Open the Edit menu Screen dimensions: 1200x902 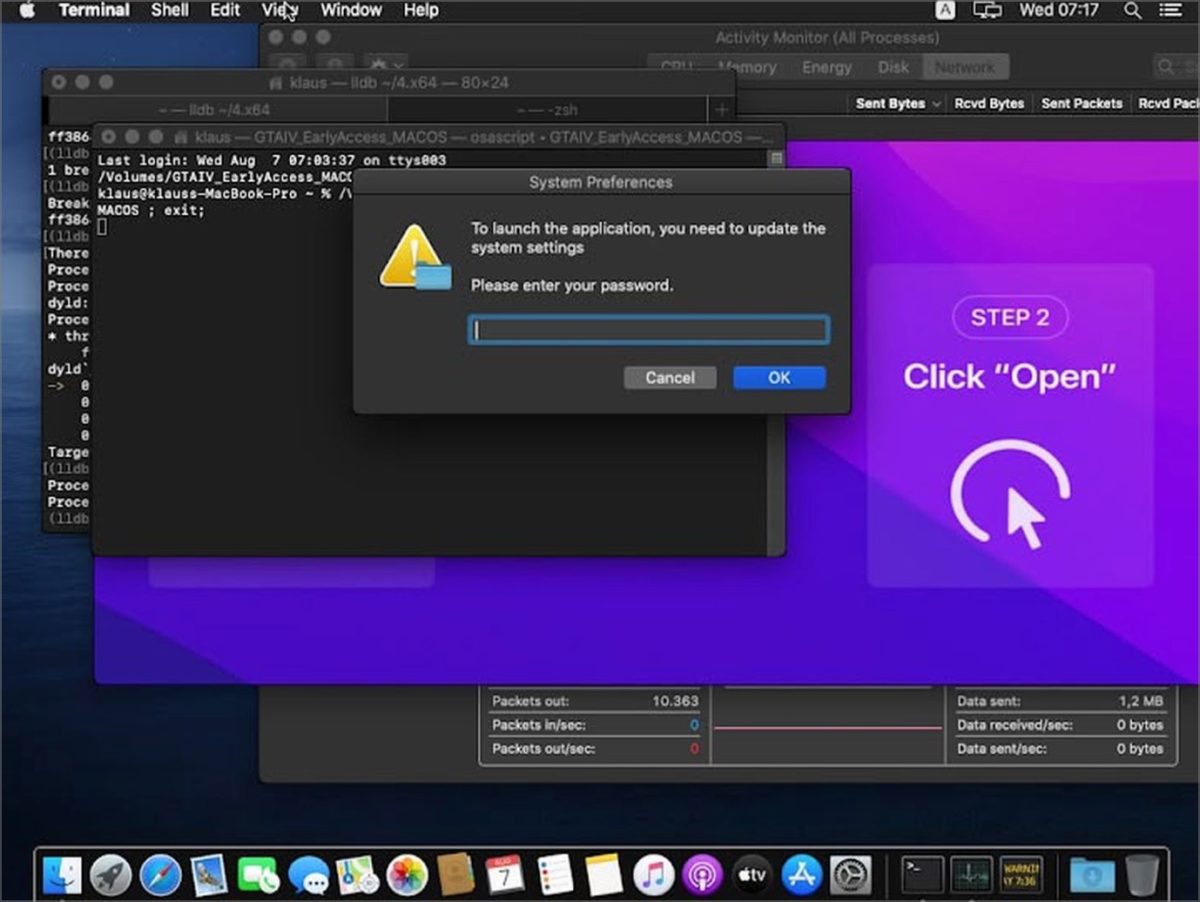(x=225, y=10)
